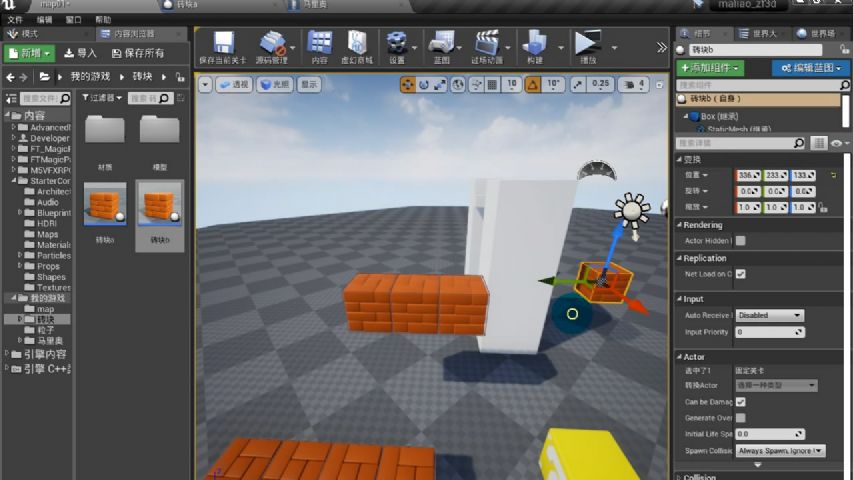Image resolution: width=853 pixels, height=480 pixels.
Task: Toggle surface snapping icon in viewport
Action: [476, 84]
